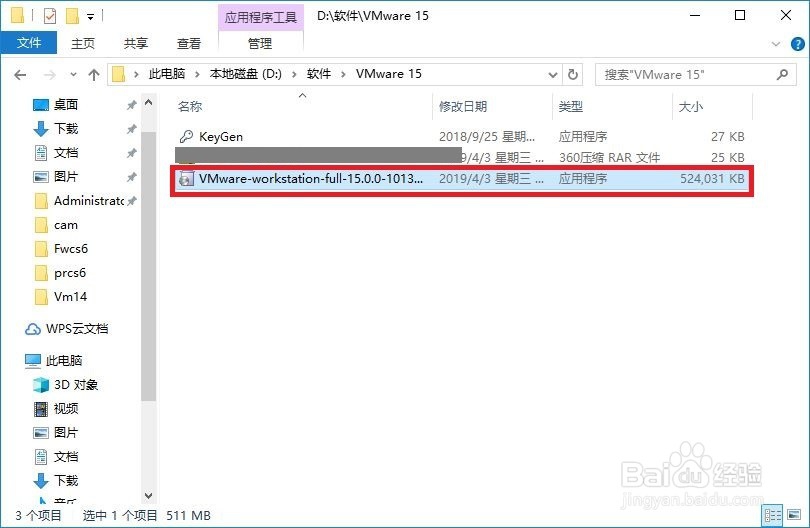Collapse the ribbon with the chevron

point(775,44)
